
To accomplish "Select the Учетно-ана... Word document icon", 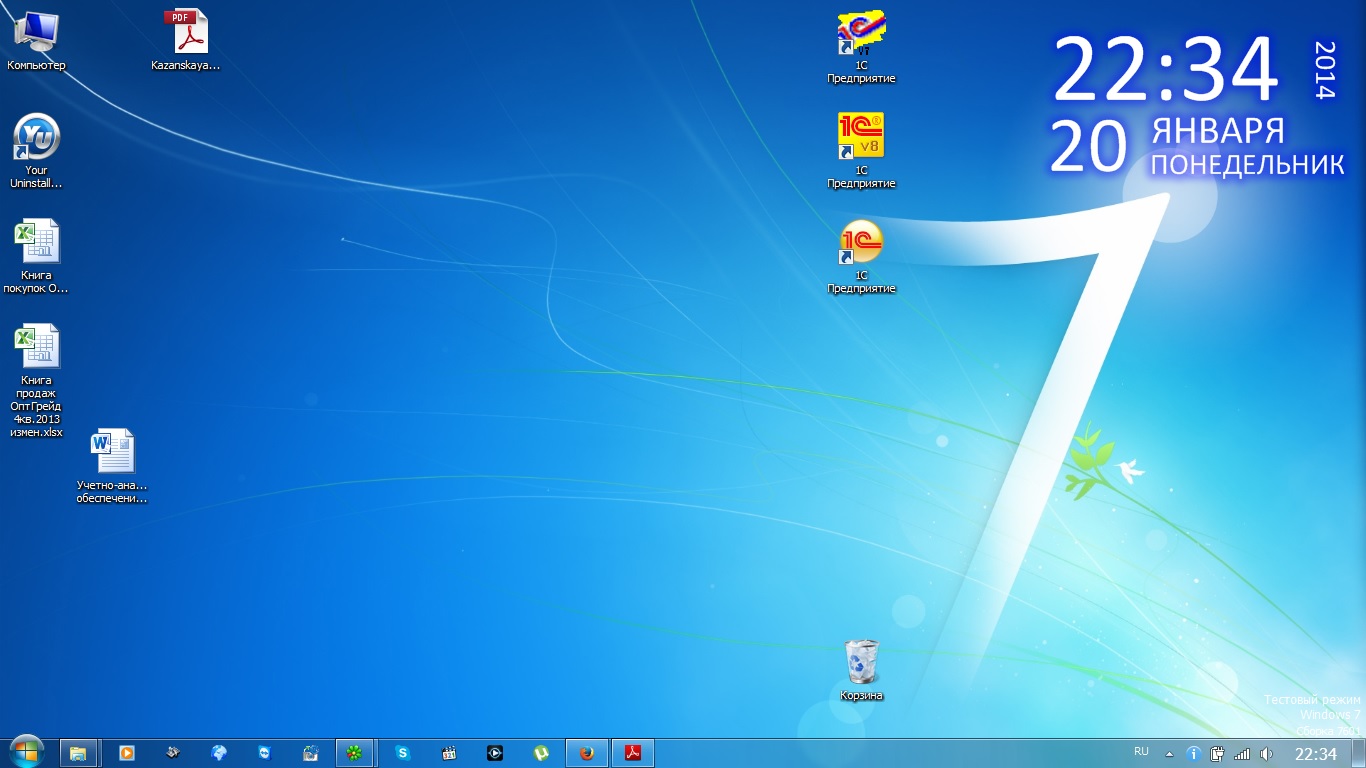I will pyautogui.click(x=112, y=467).
